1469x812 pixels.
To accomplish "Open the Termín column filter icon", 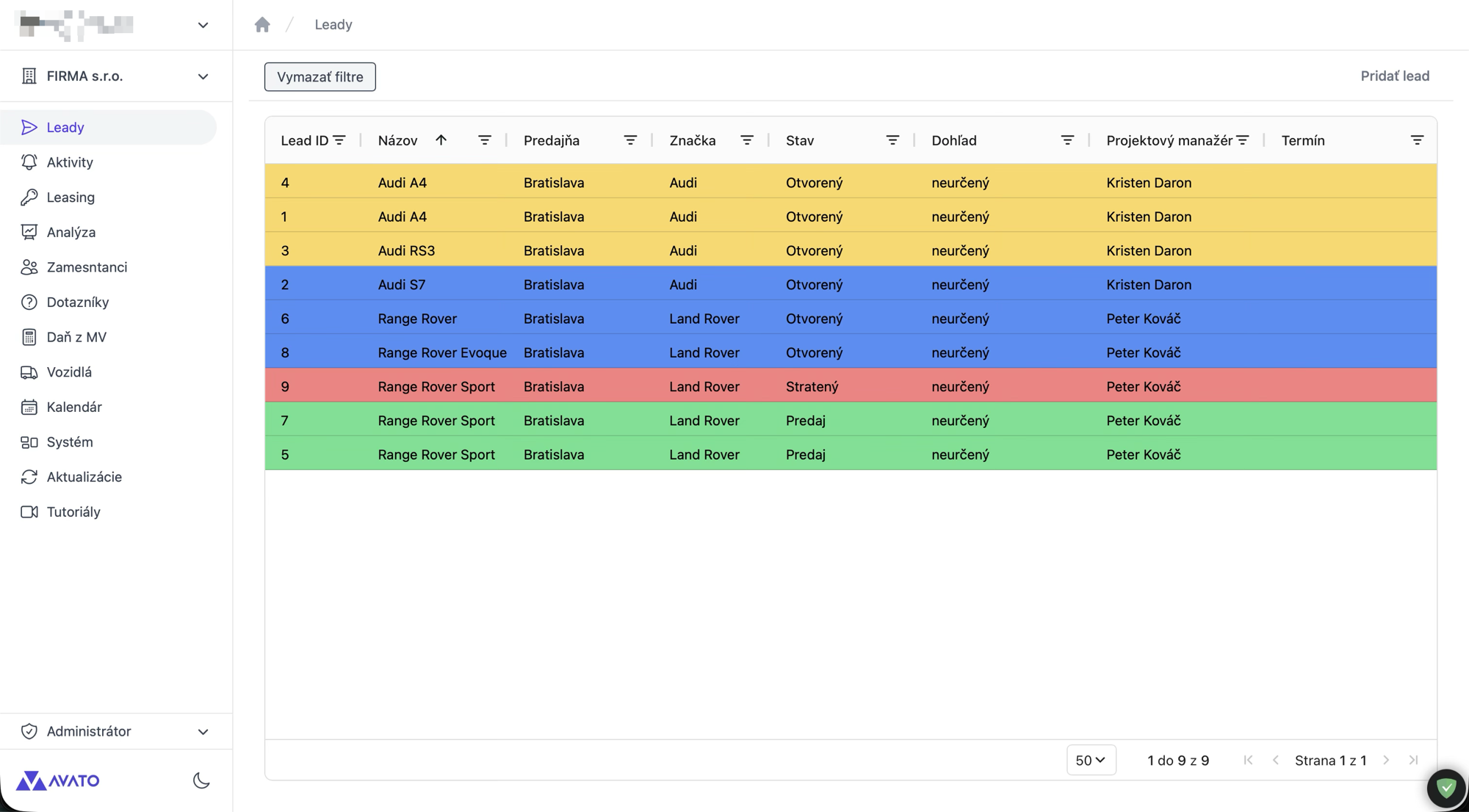I will tap(1417, 140).
